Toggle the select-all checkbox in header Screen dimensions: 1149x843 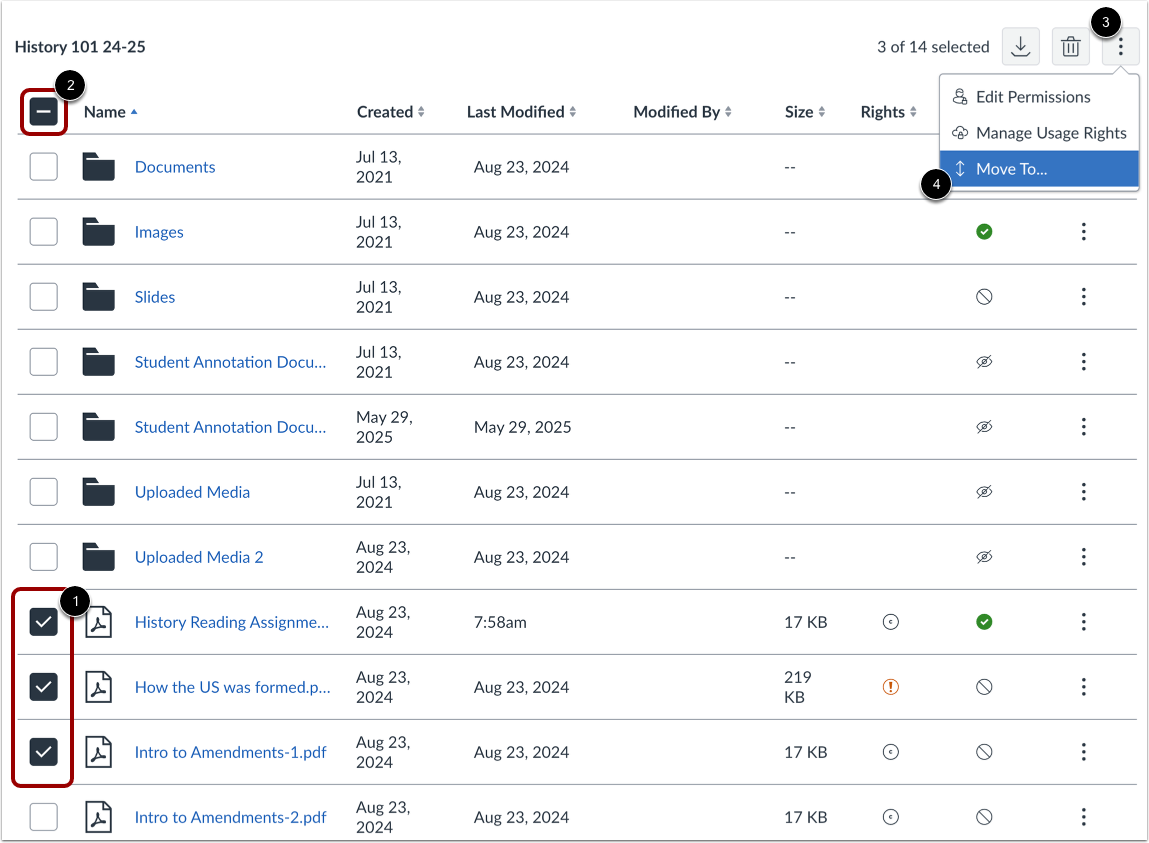tap(44, 113)
